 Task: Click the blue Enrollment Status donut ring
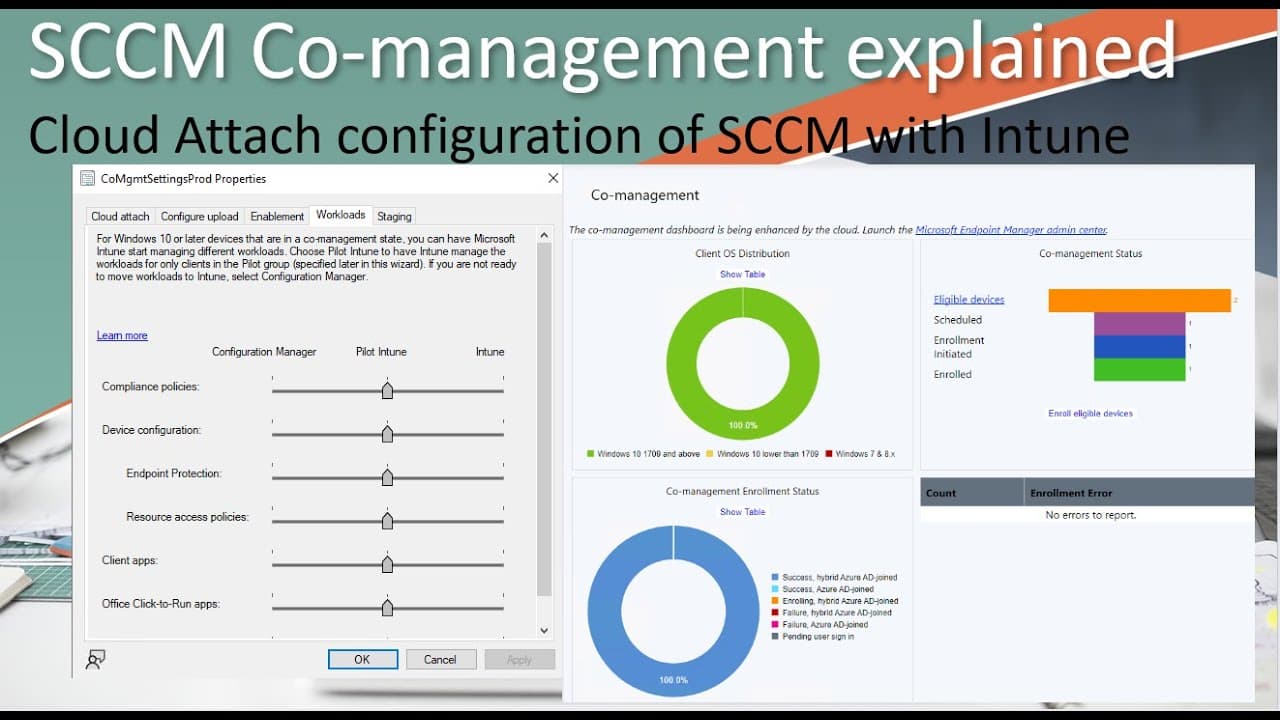604,612
